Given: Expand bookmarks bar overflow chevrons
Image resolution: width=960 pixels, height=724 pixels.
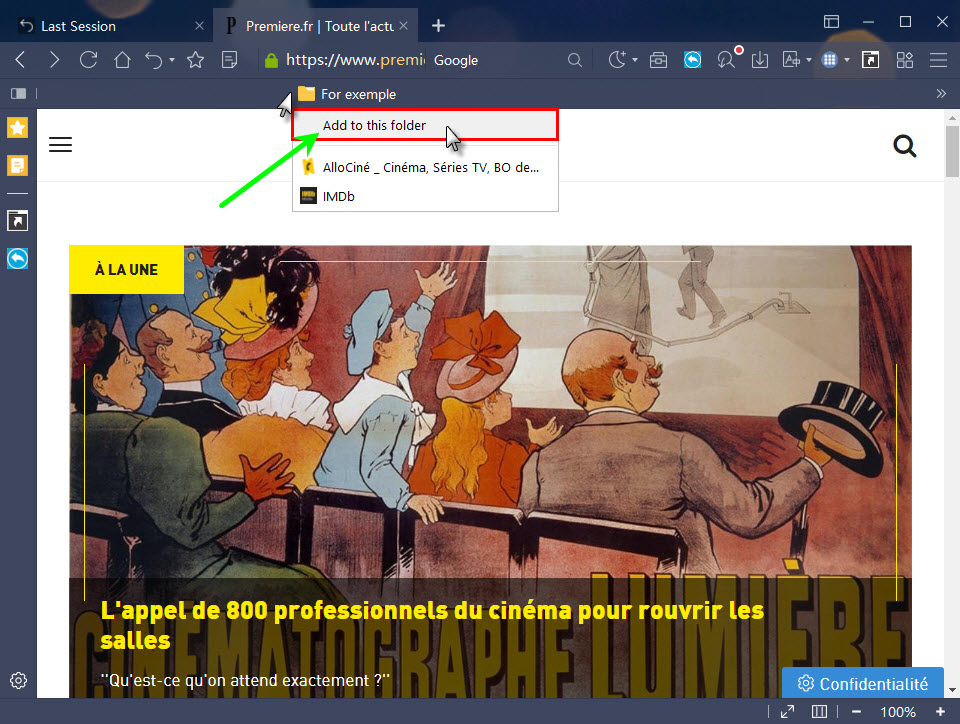Looking at the screenshot, I should pos(941,94).
